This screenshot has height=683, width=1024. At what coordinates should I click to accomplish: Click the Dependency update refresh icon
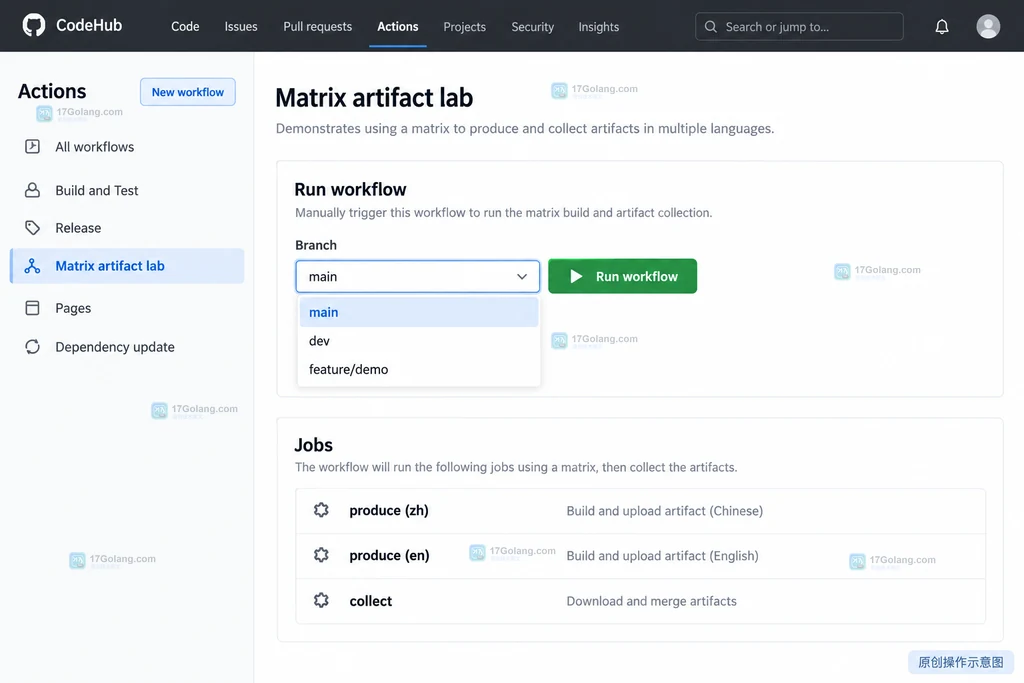coord(32,347)
